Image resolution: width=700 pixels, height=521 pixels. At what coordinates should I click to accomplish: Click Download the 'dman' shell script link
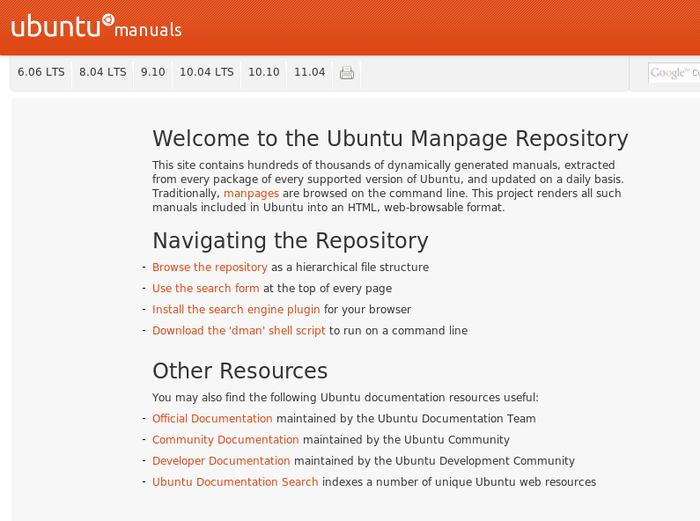(x=239, y=330)
